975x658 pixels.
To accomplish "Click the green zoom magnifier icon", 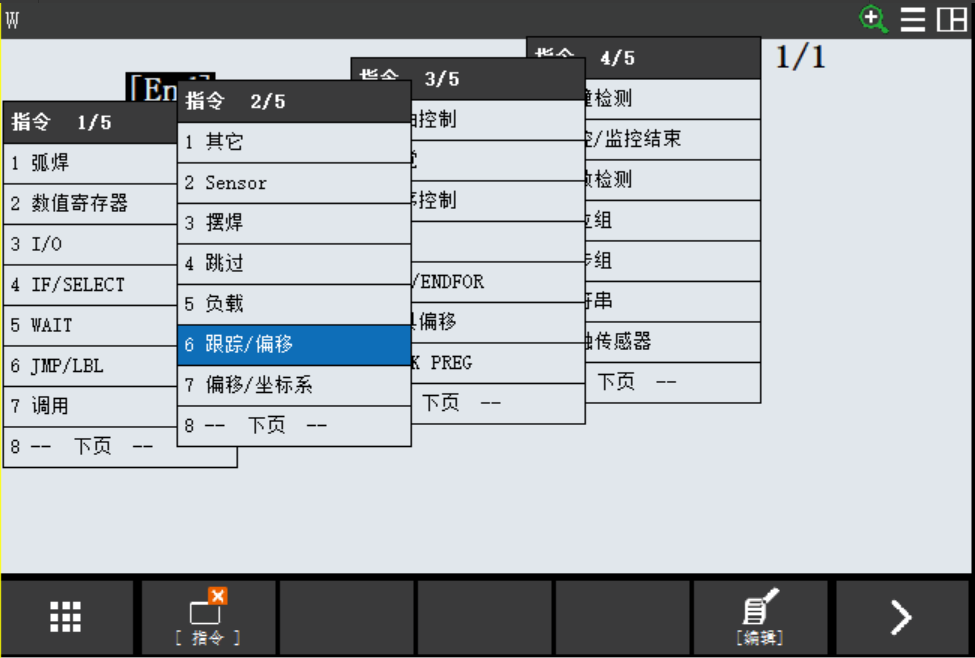I will [874, 19].
